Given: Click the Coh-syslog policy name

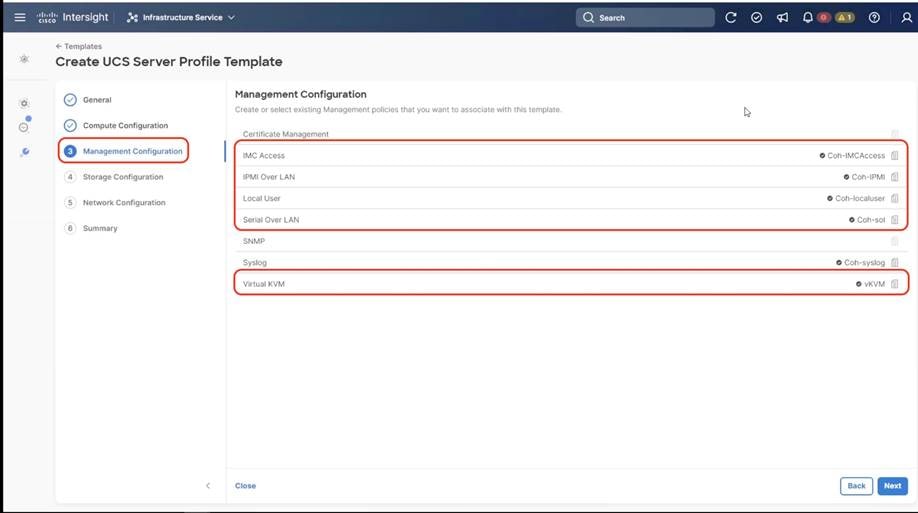Looking at the screenshot, I should [x=864, y=262].
